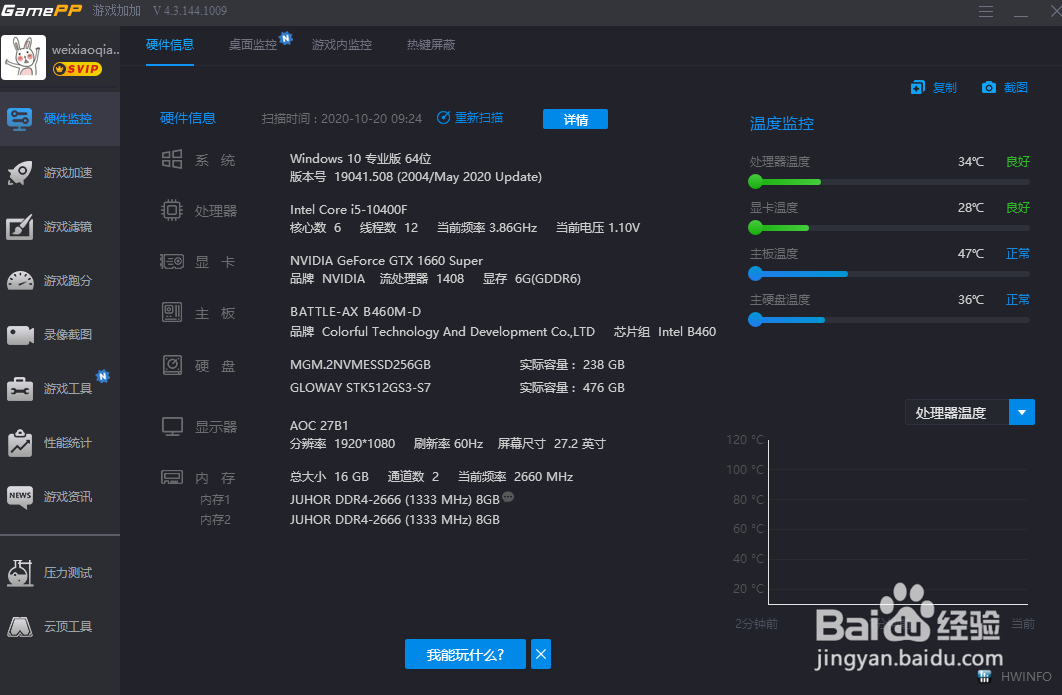Image resolution: width=1062 pixels, height=695 pixels.
Task: Click the BATTLE-AX B460M-D text
Action: [356, 312]
